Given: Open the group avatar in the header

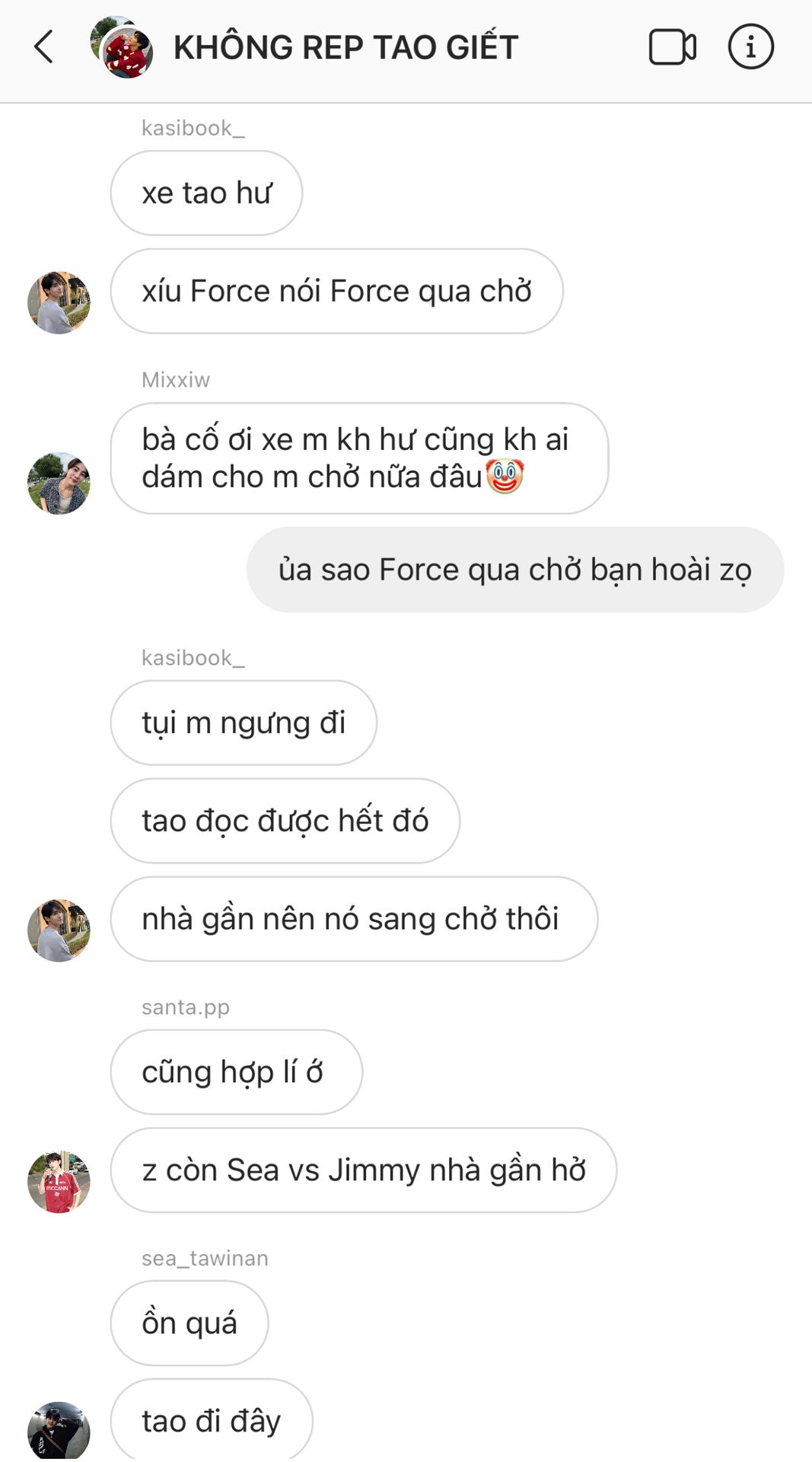Looking at the screenshot, I should (122, 47).
